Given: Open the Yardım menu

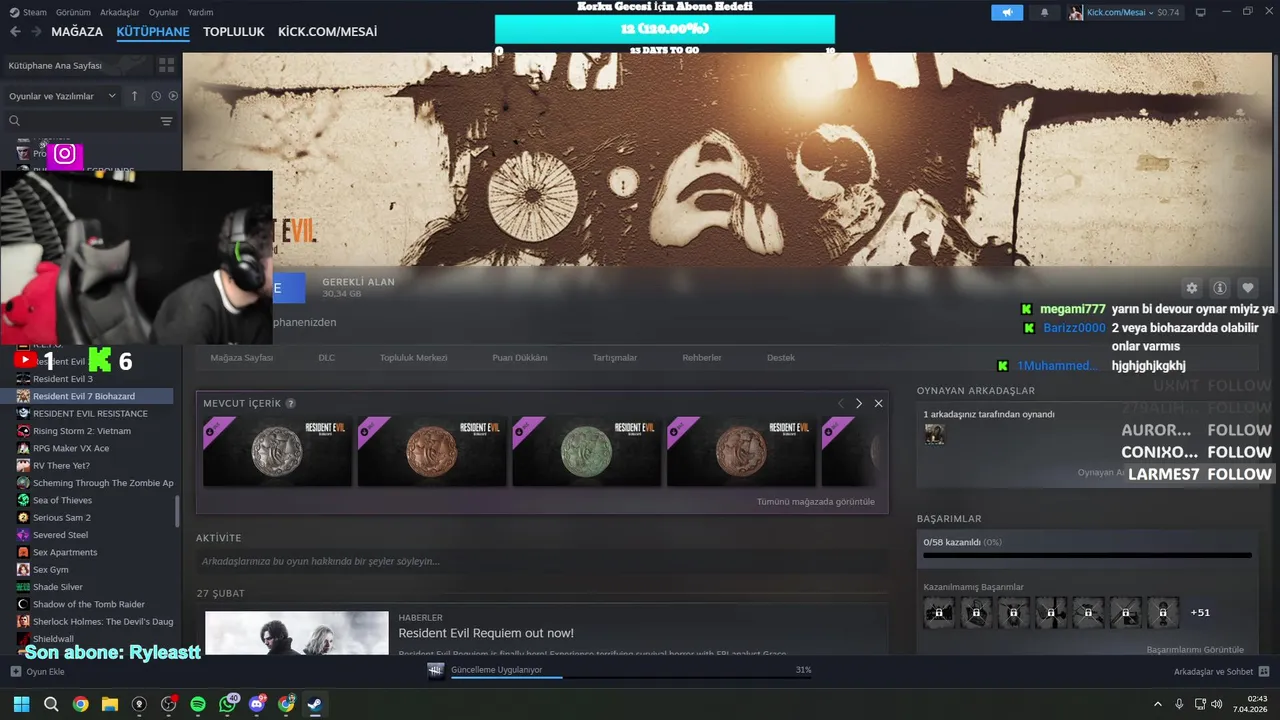Looking at the screenshot, I should [201, 12].
